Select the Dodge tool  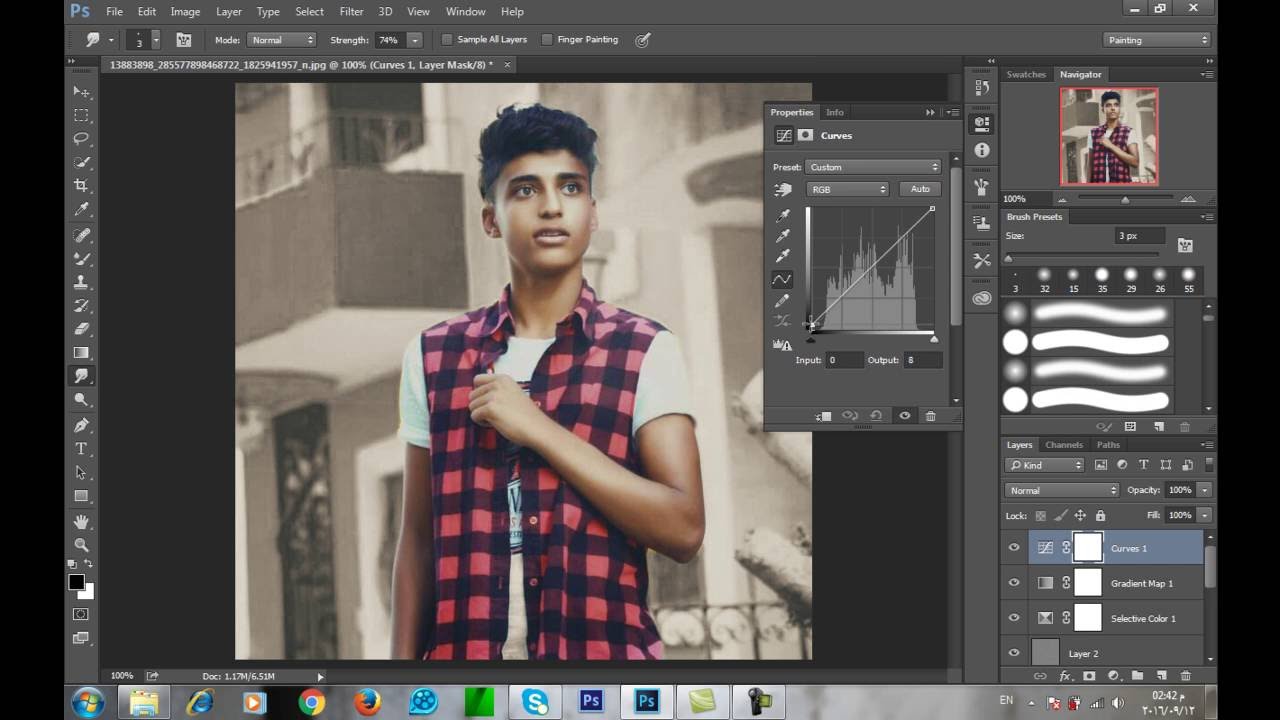pos(81,400)
